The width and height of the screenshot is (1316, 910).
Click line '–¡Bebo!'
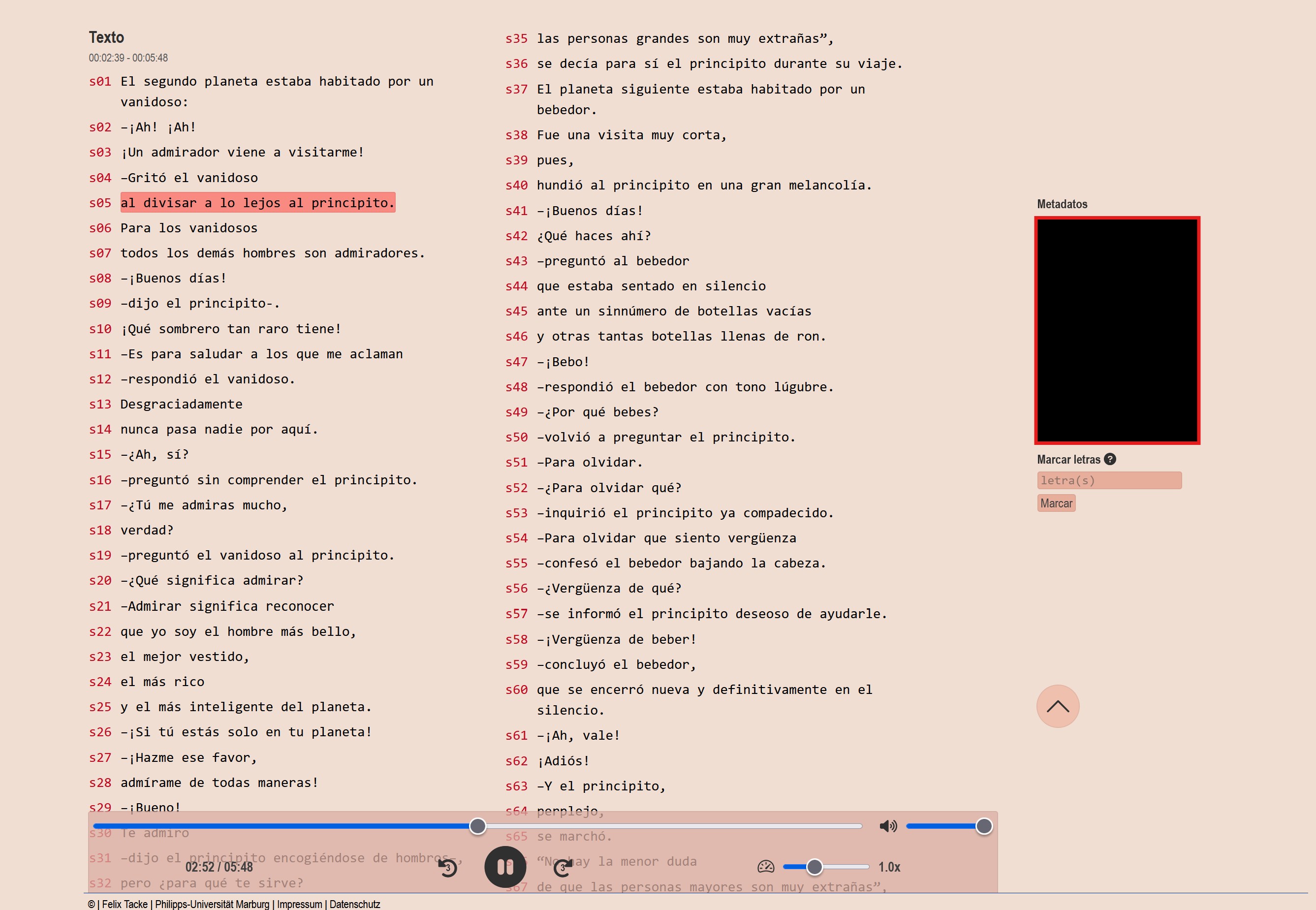pyautogui.click(x=564, y=362)
